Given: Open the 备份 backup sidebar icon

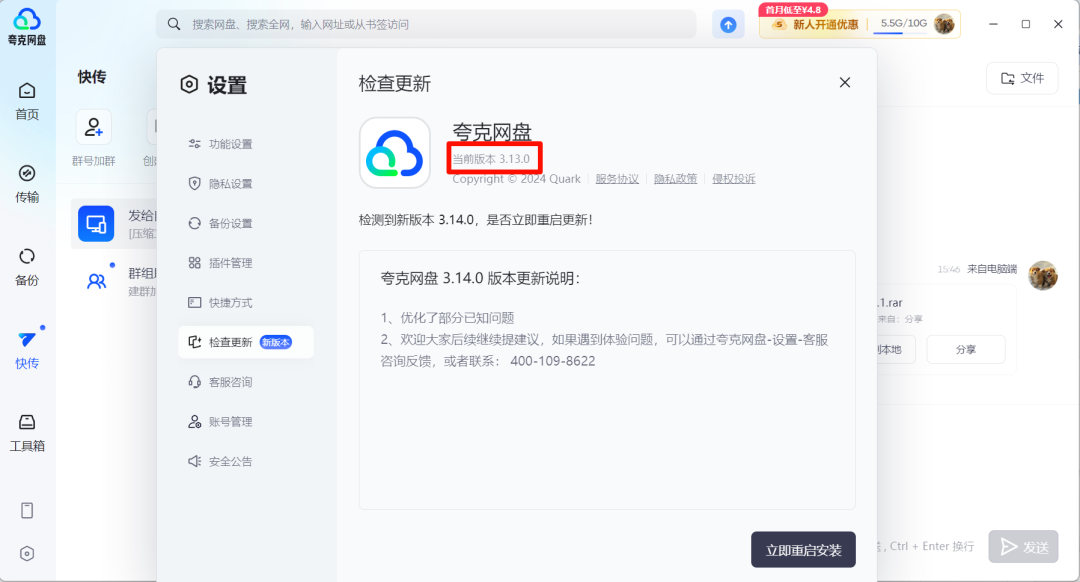Looking at the screenshot, I should coord(27,266).
